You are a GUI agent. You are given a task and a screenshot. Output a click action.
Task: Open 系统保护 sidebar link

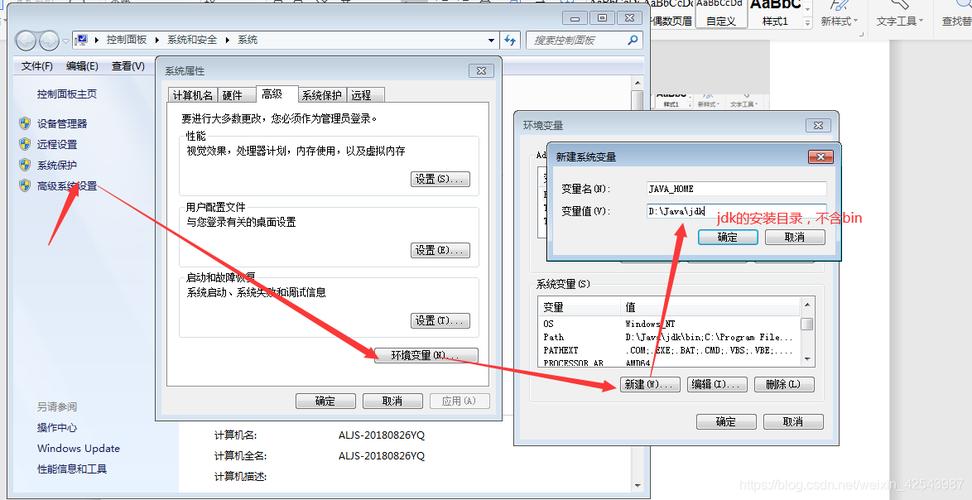pyautogui.click(x=57, y=165)
